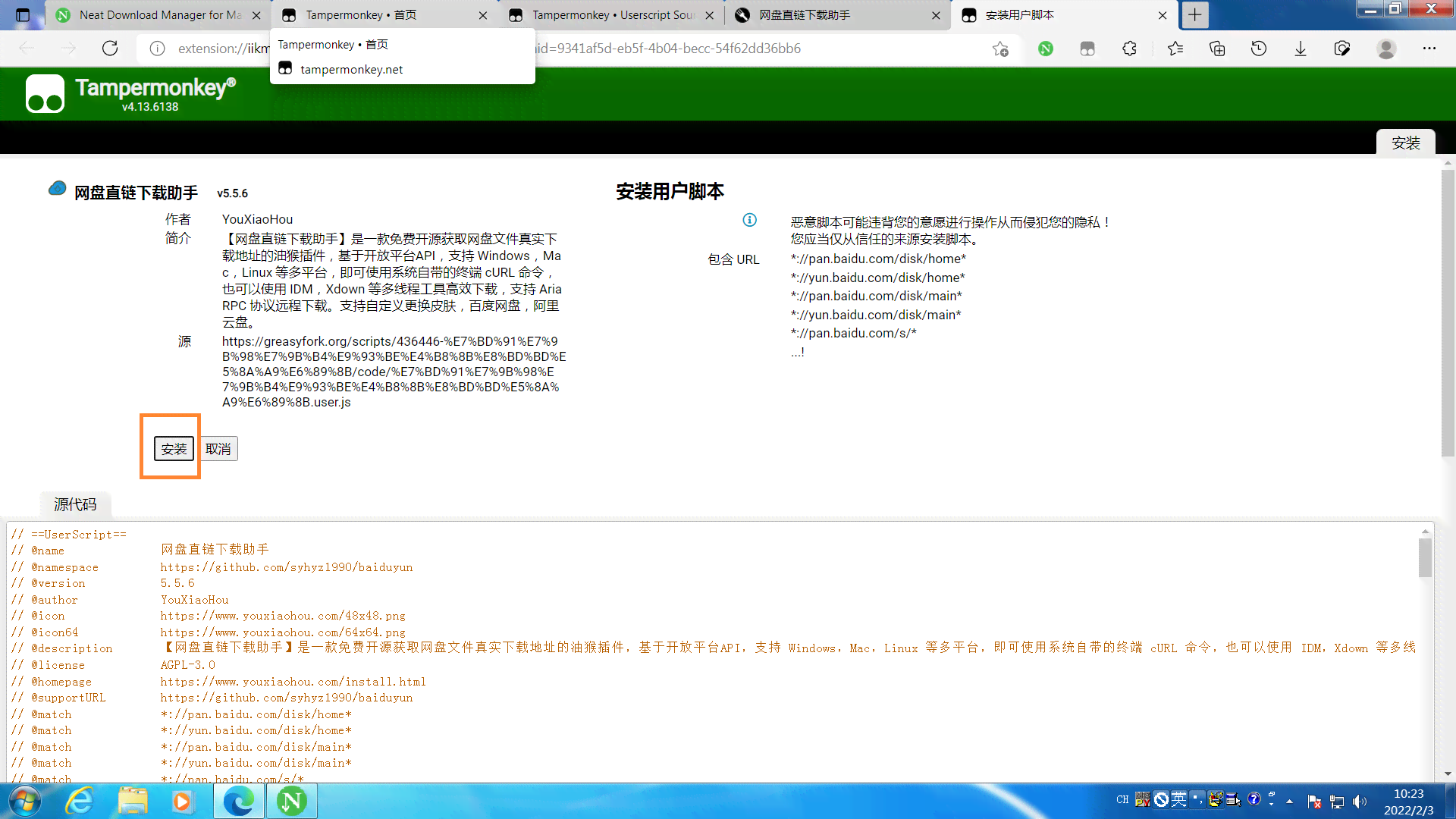This screenshot has width=1456, height=819.
Task: Click the blue cloud script icon
Action: 57,188
